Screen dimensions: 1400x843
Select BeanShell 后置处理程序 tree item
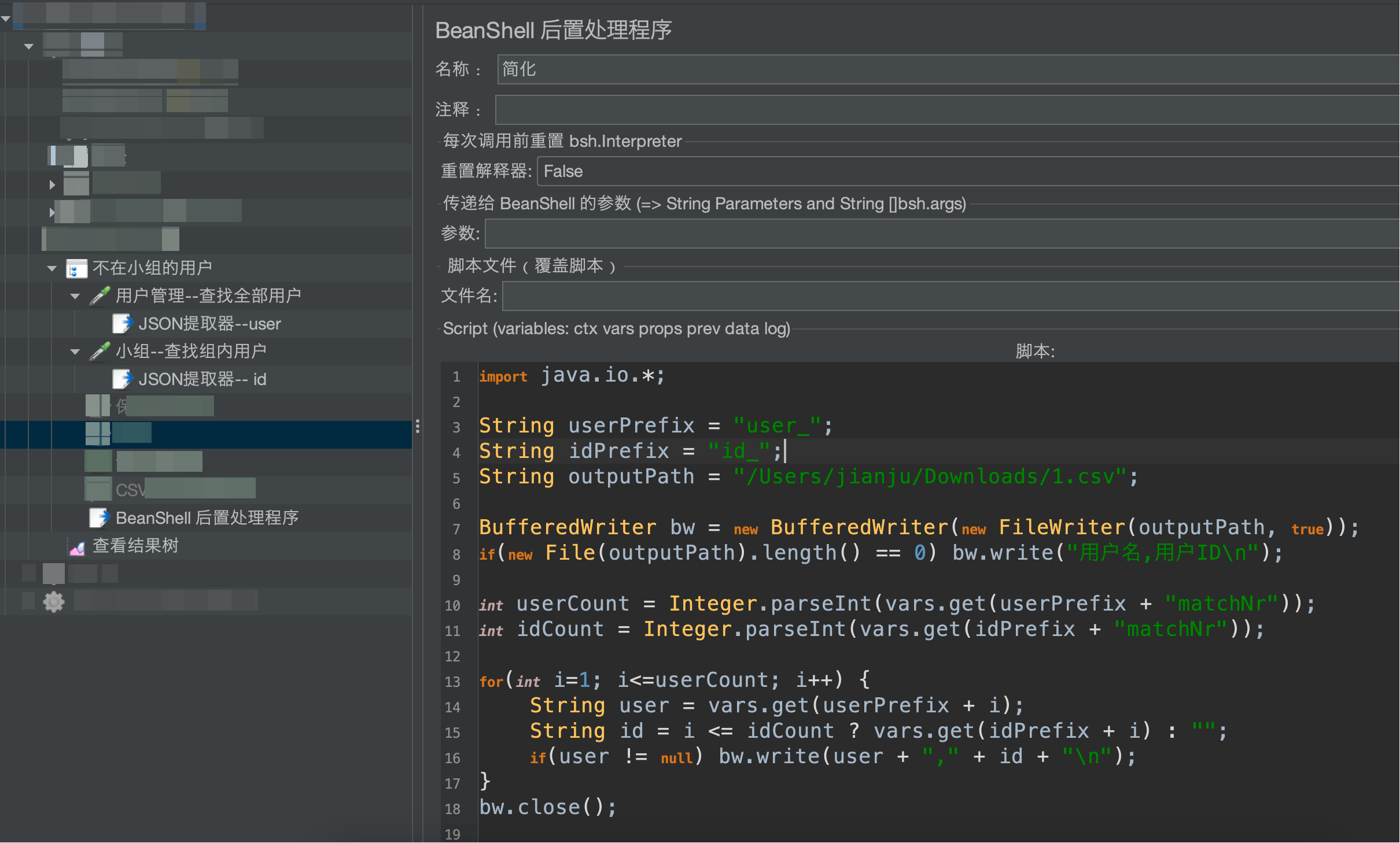(207, 517)
